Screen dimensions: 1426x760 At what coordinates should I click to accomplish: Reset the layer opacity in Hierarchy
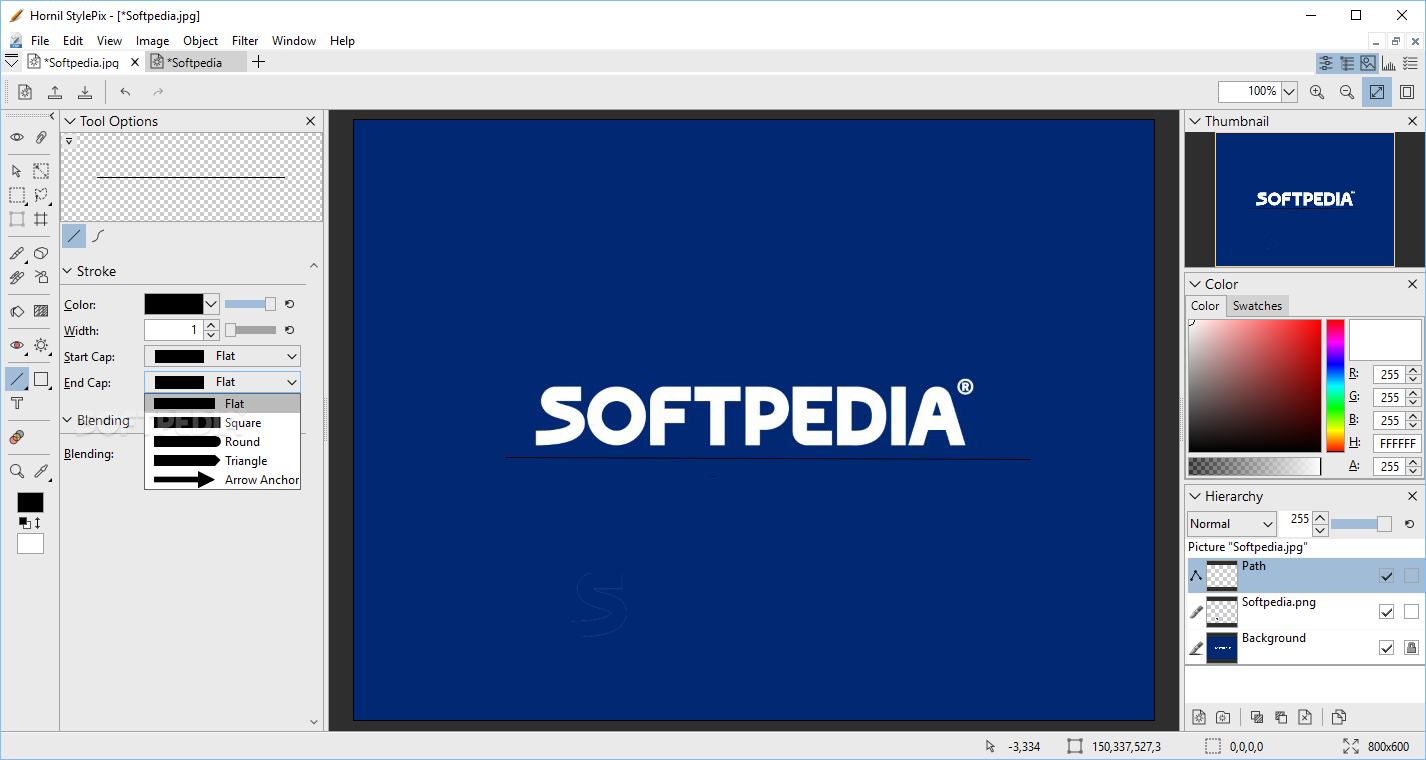(1409, 524)
